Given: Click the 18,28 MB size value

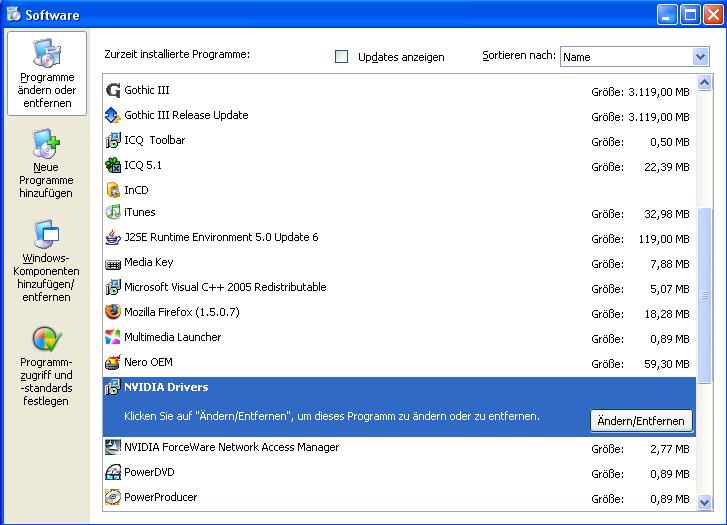Looking at the screenshot, I should coord(667,314).
